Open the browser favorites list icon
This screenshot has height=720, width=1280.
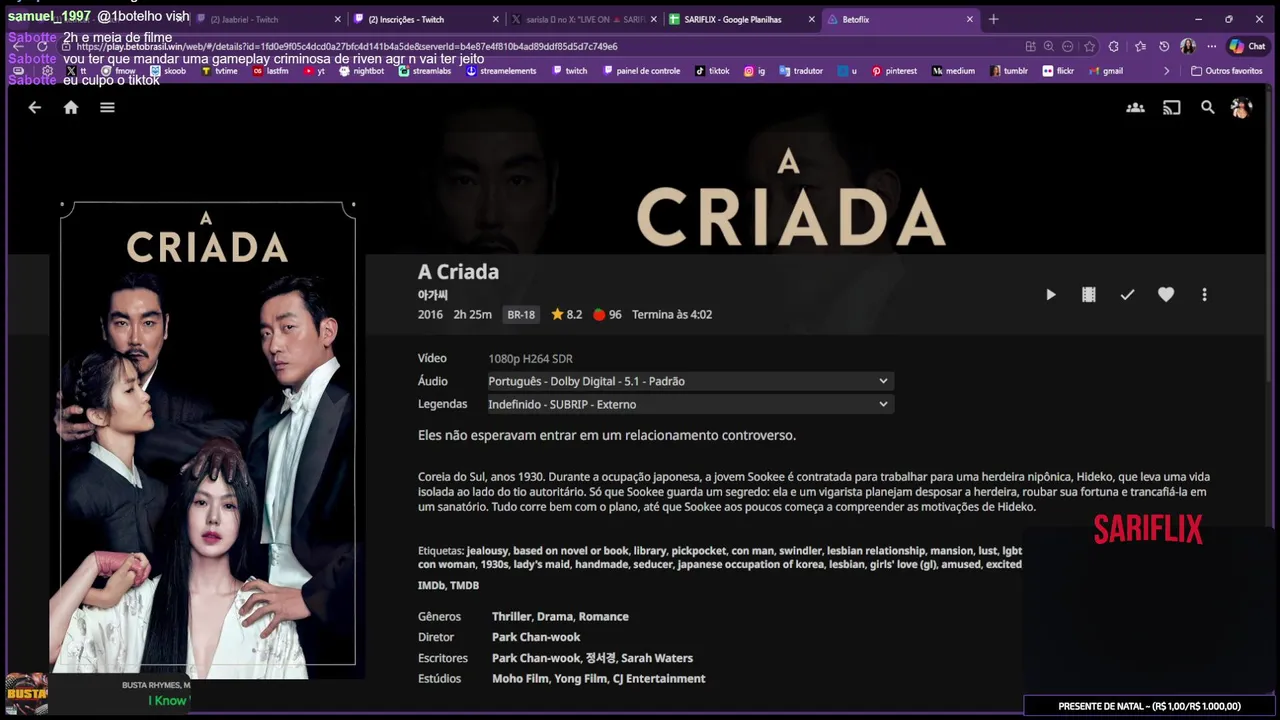tap(1140, 46)
